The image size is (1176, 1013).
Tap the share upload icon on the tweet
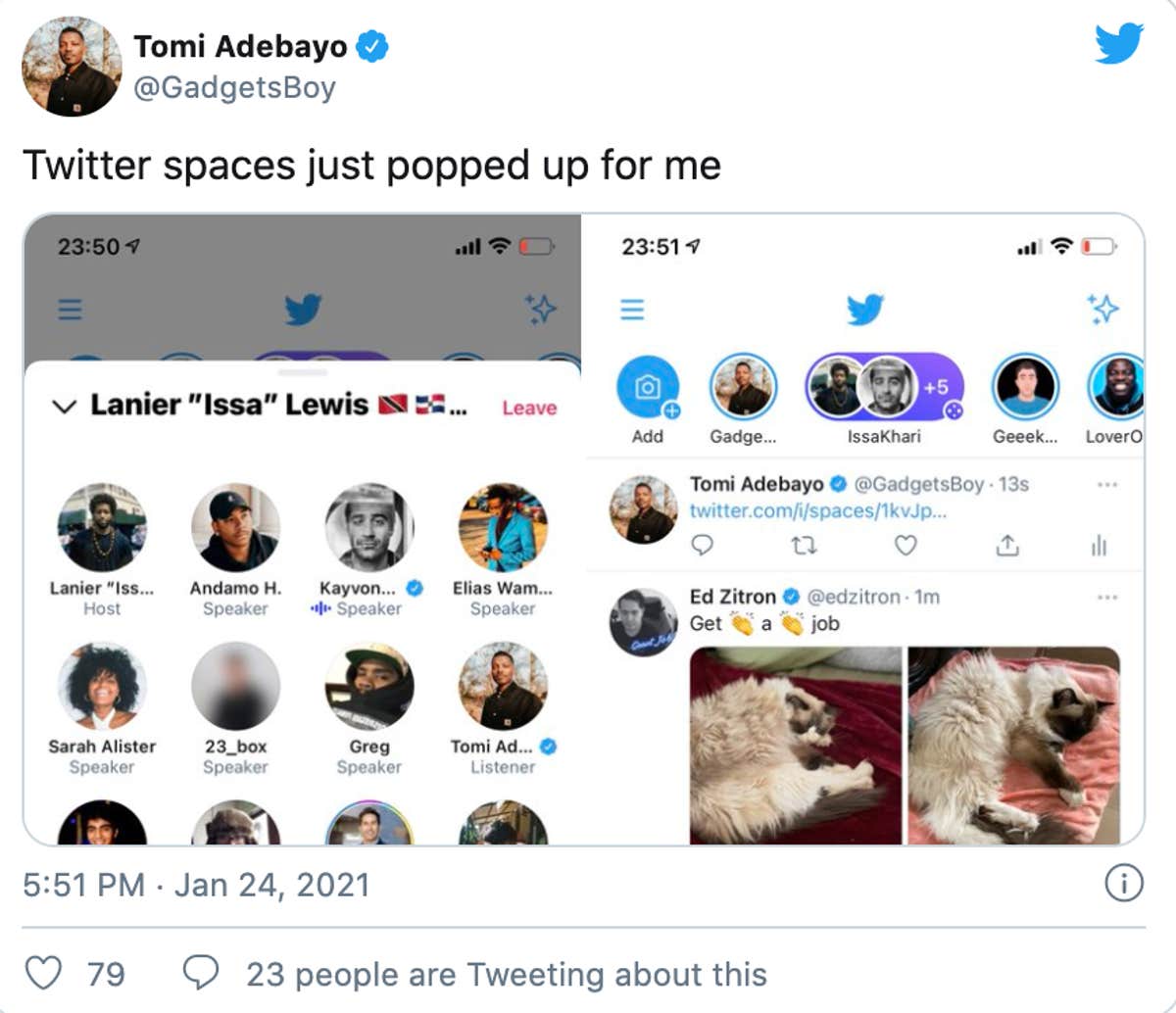tap(1007, 546)
